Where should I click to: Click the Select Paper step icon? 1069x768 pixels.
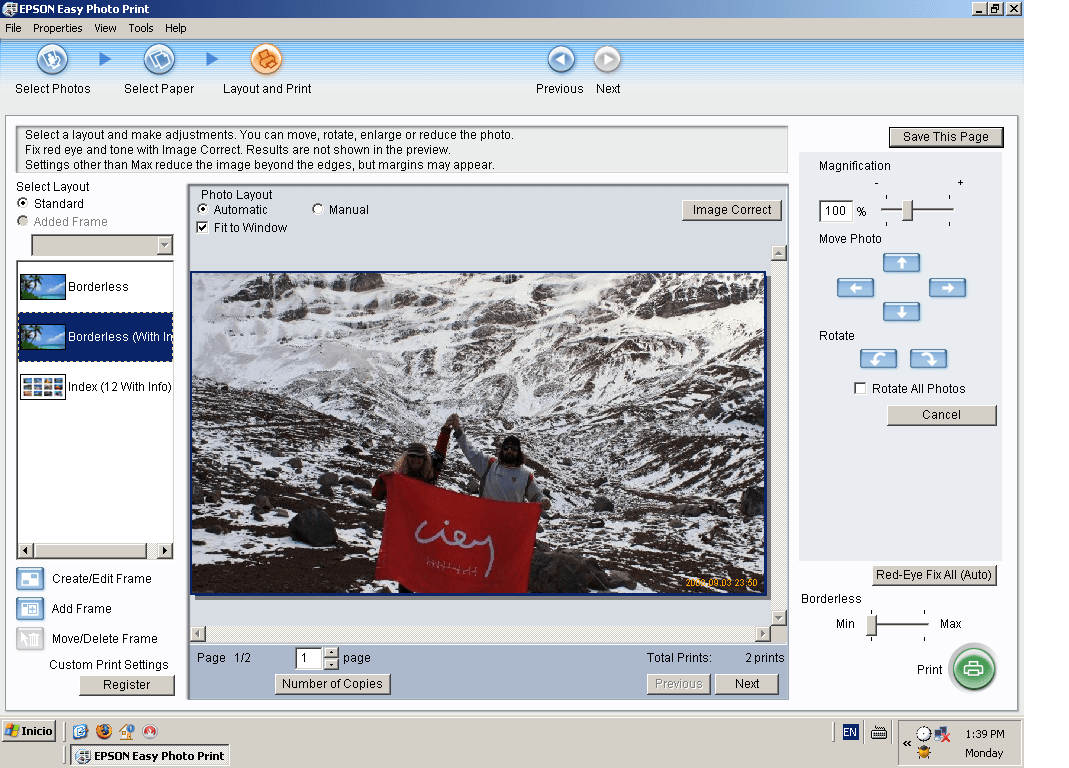[x=159, y=60]
